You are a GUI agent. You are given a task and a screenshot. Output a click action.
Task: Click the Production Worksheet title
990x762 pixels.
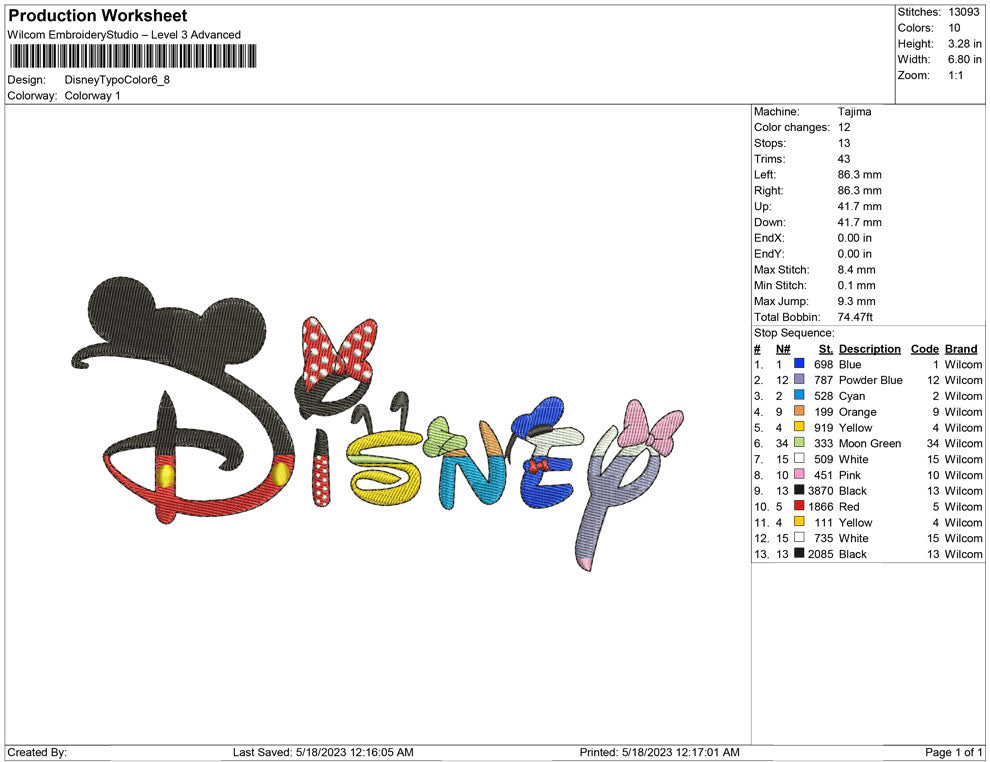point(98,15)
